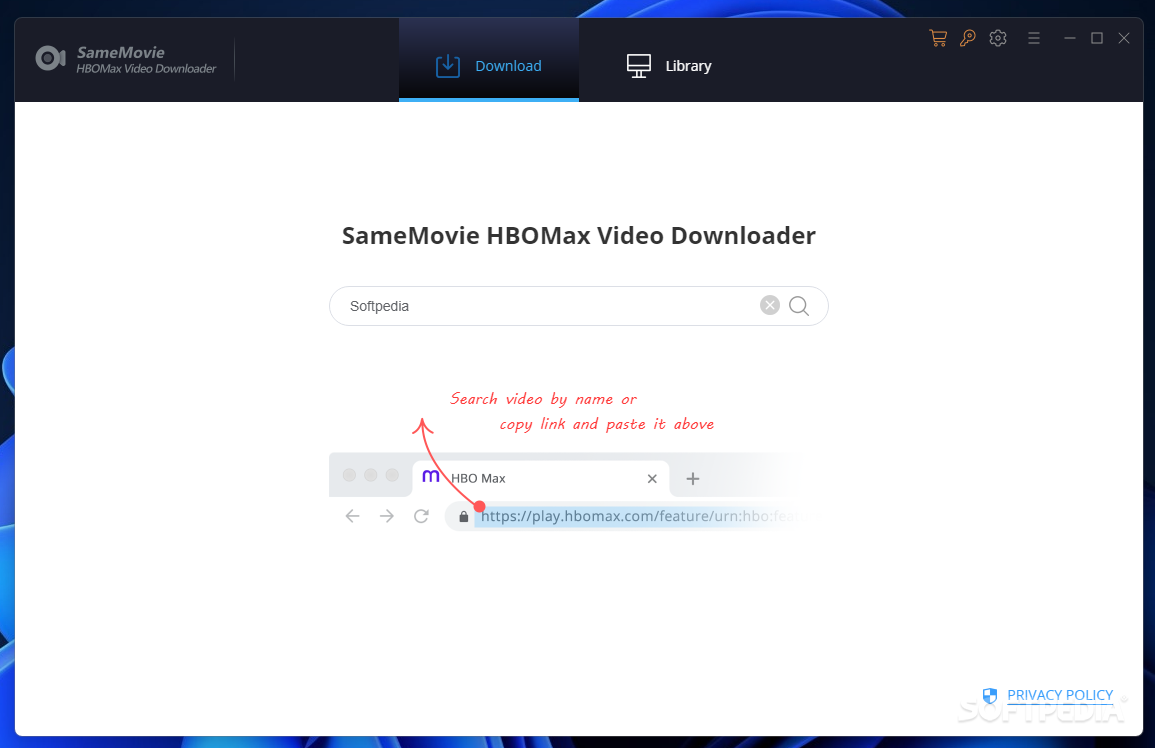Viewport: 1155px width, 748px height.
Task: Click the privacy shield icon
Action: (x=990, y=695)
